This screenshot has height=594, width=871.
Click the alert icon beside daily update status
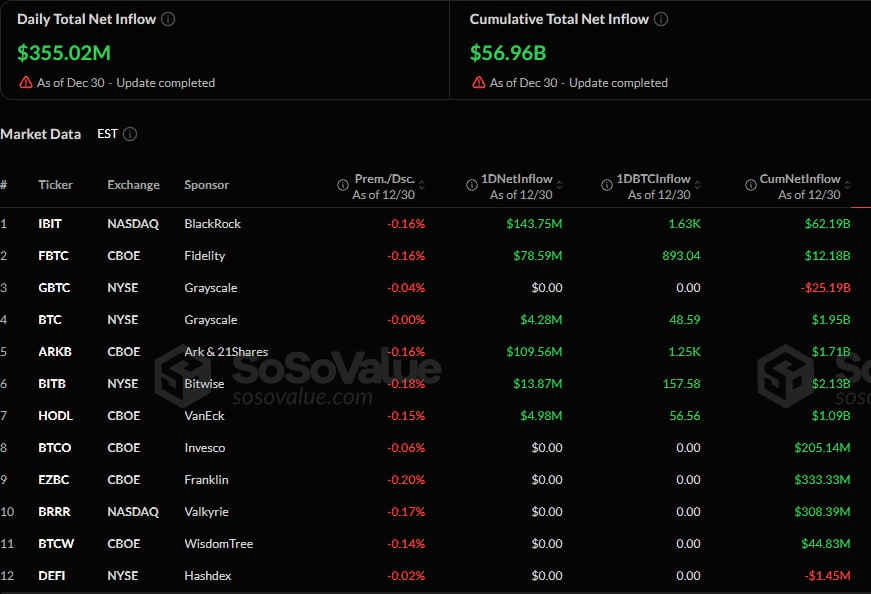pyautogui.click(x=23, y=83)
